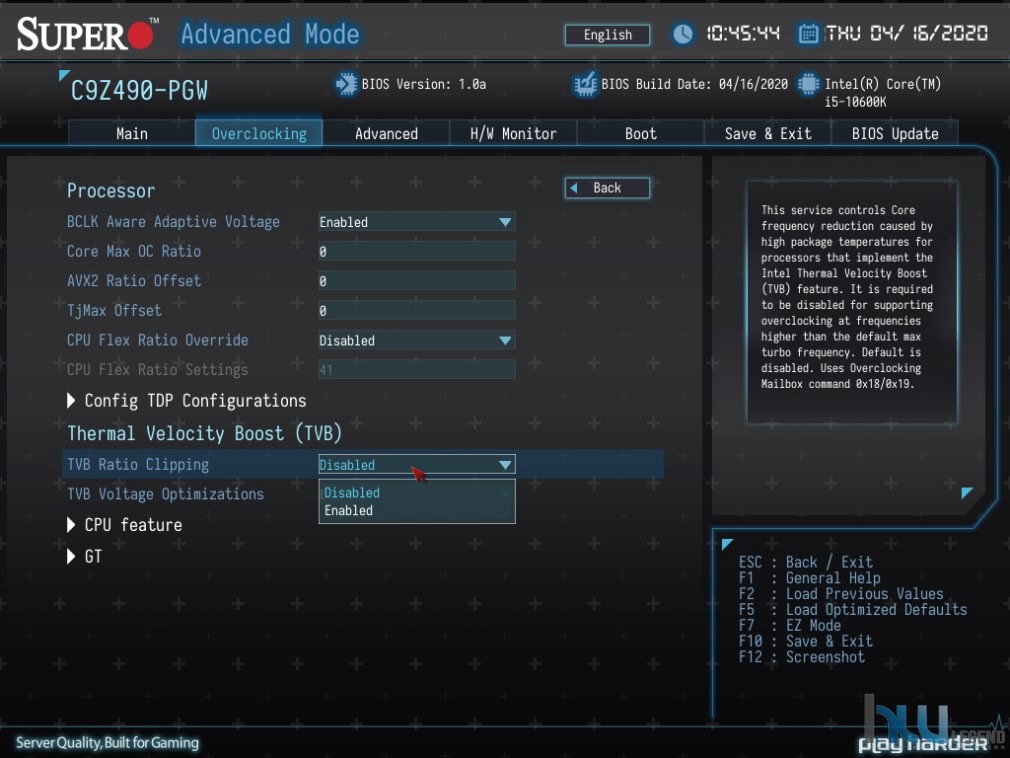Expand Config TDP Configurations submenu
Image resolution: width=1010 pixels, height=758 pixels.
187,401
